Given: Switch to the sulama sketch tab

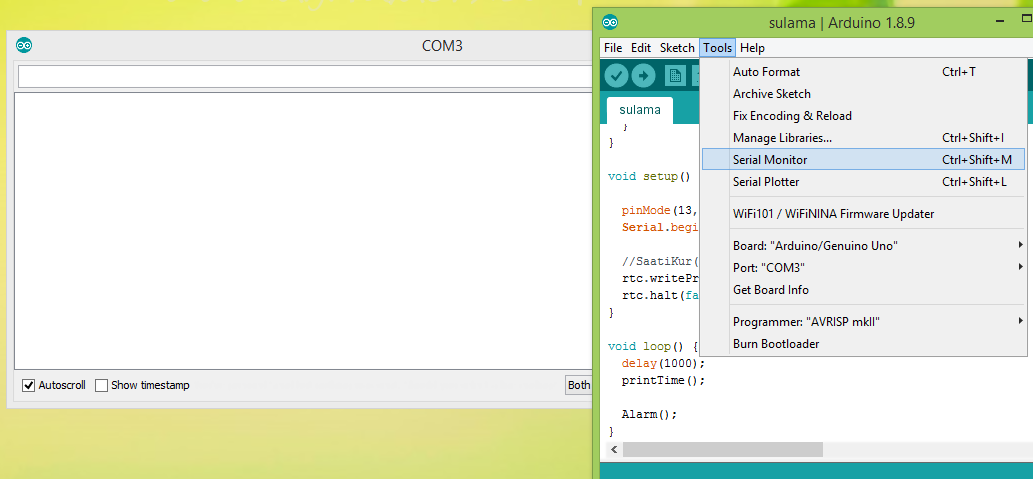Looking at the screenshot, I should coord(639,110).
